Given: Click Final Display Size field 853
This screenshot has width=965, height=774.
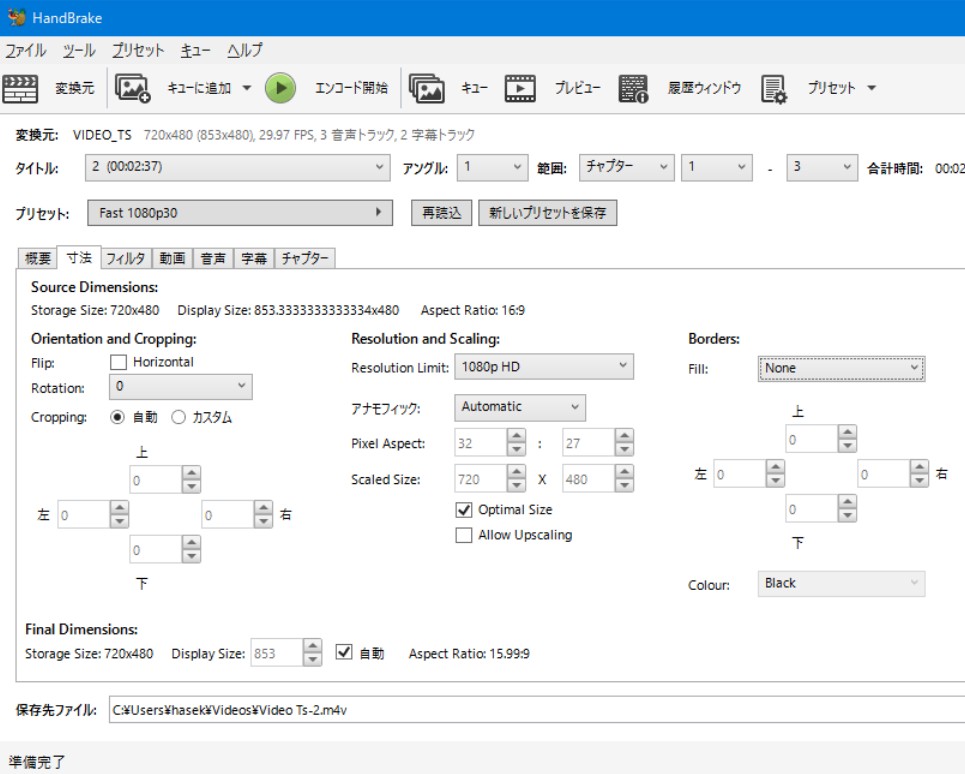Looking at the screenshot, I should (x=277, y=653).
